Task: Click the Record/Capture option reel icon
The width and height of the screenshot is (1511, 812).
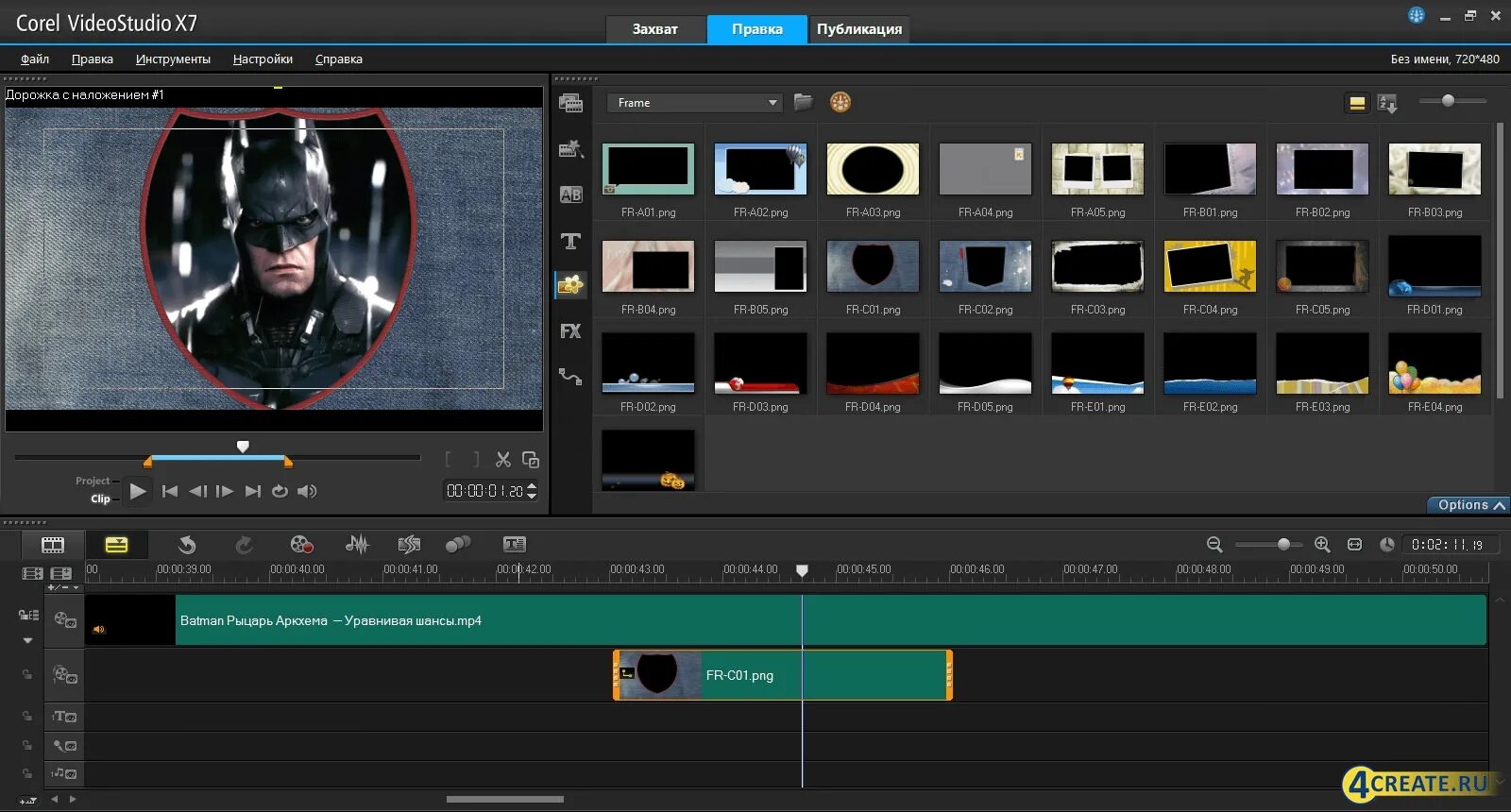Action: 301,545
